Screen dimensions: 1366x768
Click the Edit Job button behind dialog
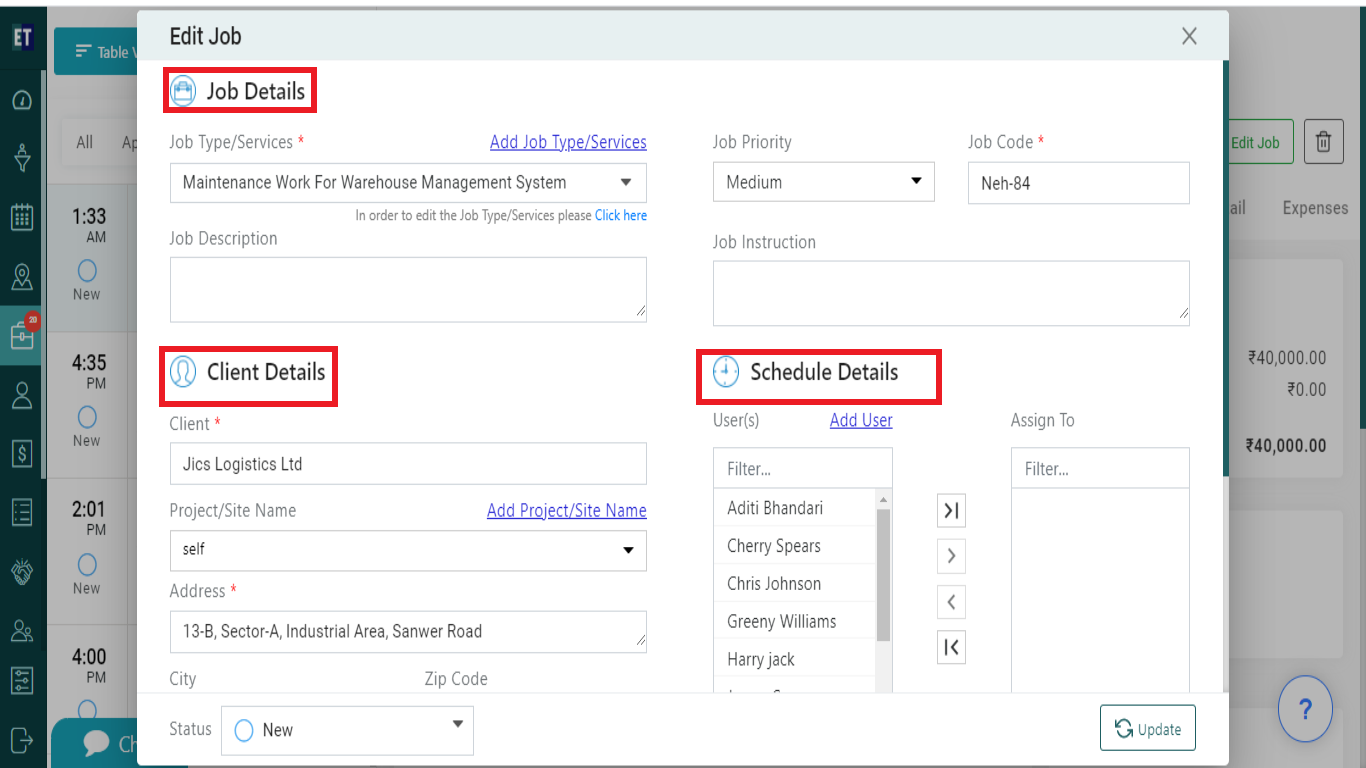click(1259, 142)
